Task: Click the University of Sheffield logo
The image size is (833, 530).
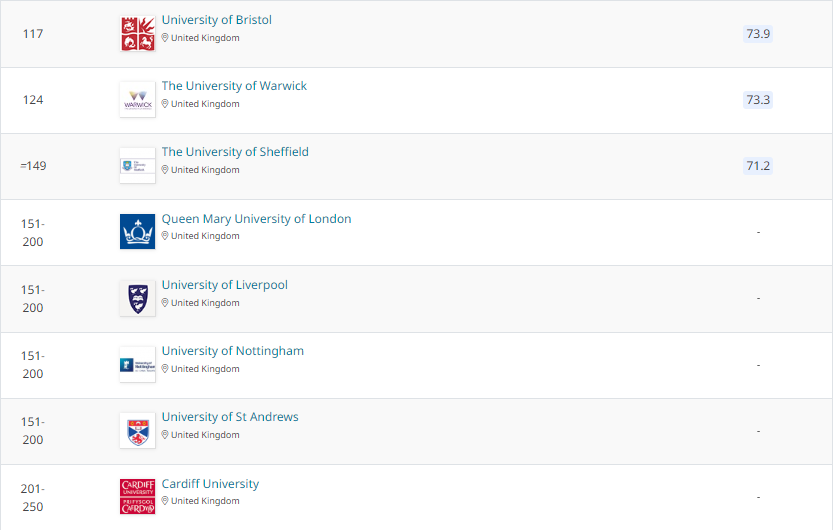Action: point(137,166)
